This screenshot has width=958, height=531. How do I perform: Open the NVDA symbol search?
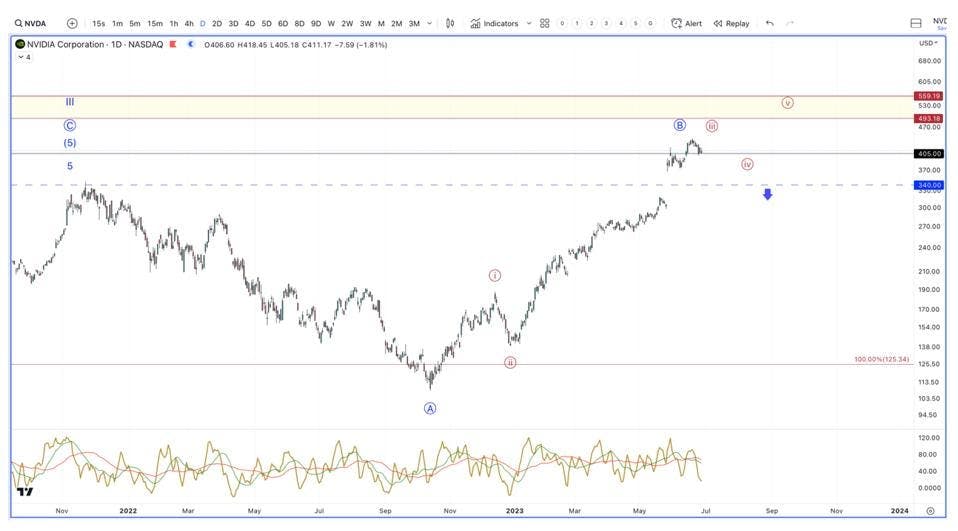pyautogui.click(x=31, y=23)
